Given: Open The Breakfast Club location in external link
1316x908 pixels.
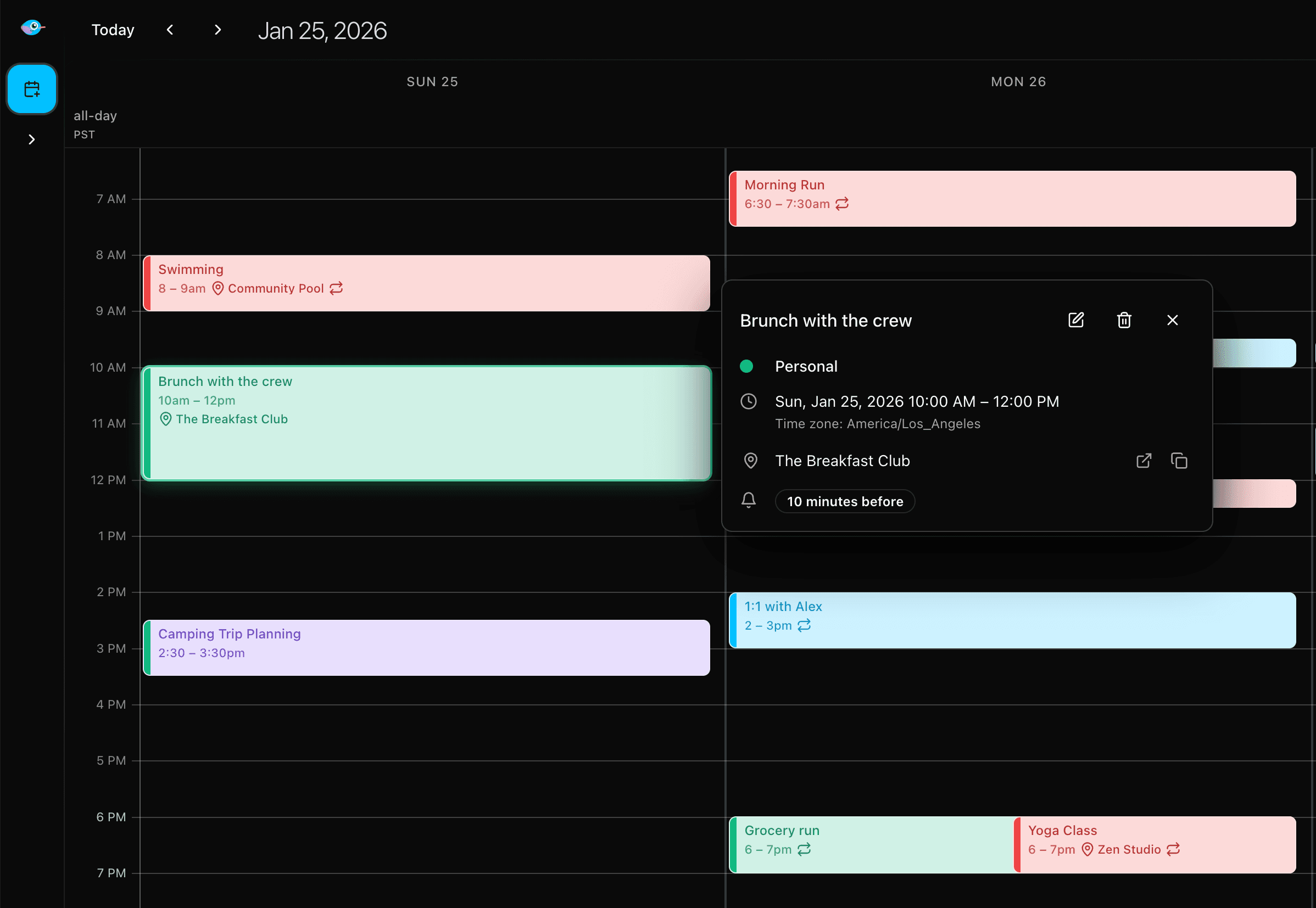Looking at the screenshot, I should pos(1144,461).
